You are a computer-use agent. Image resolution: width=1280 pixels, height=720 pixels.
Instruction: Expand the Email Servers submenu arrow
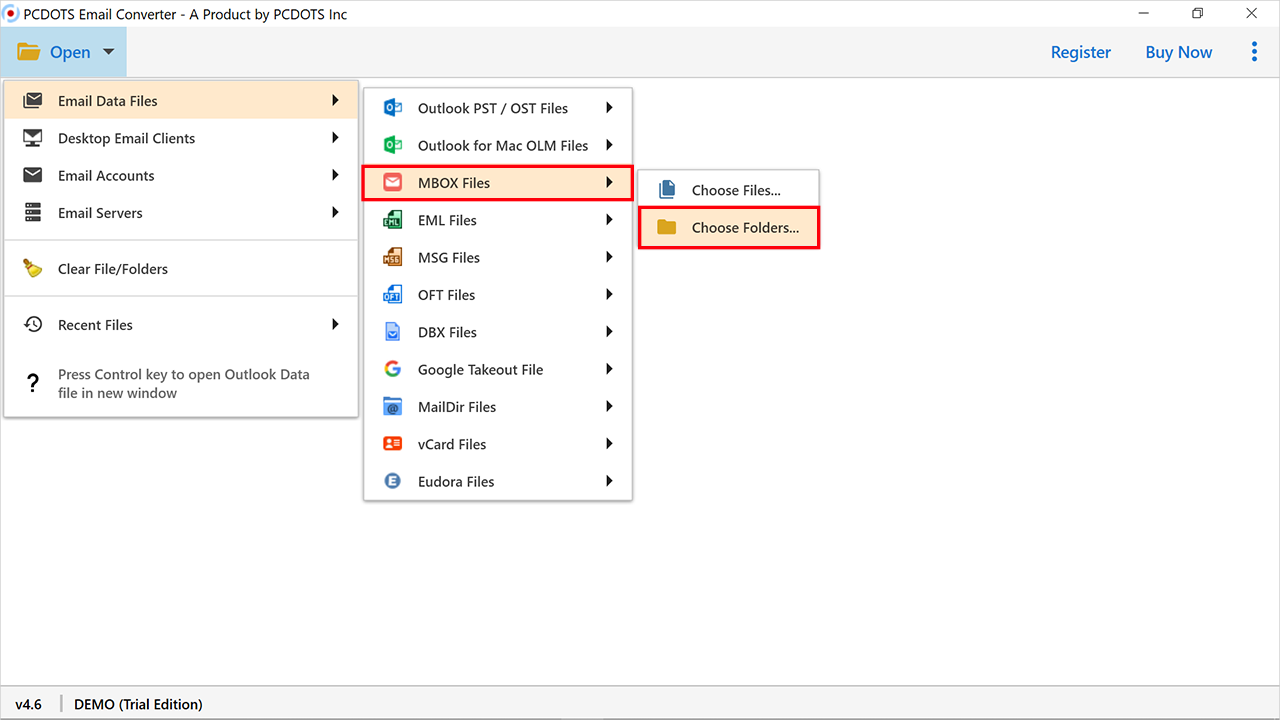(x=335, y=212)
